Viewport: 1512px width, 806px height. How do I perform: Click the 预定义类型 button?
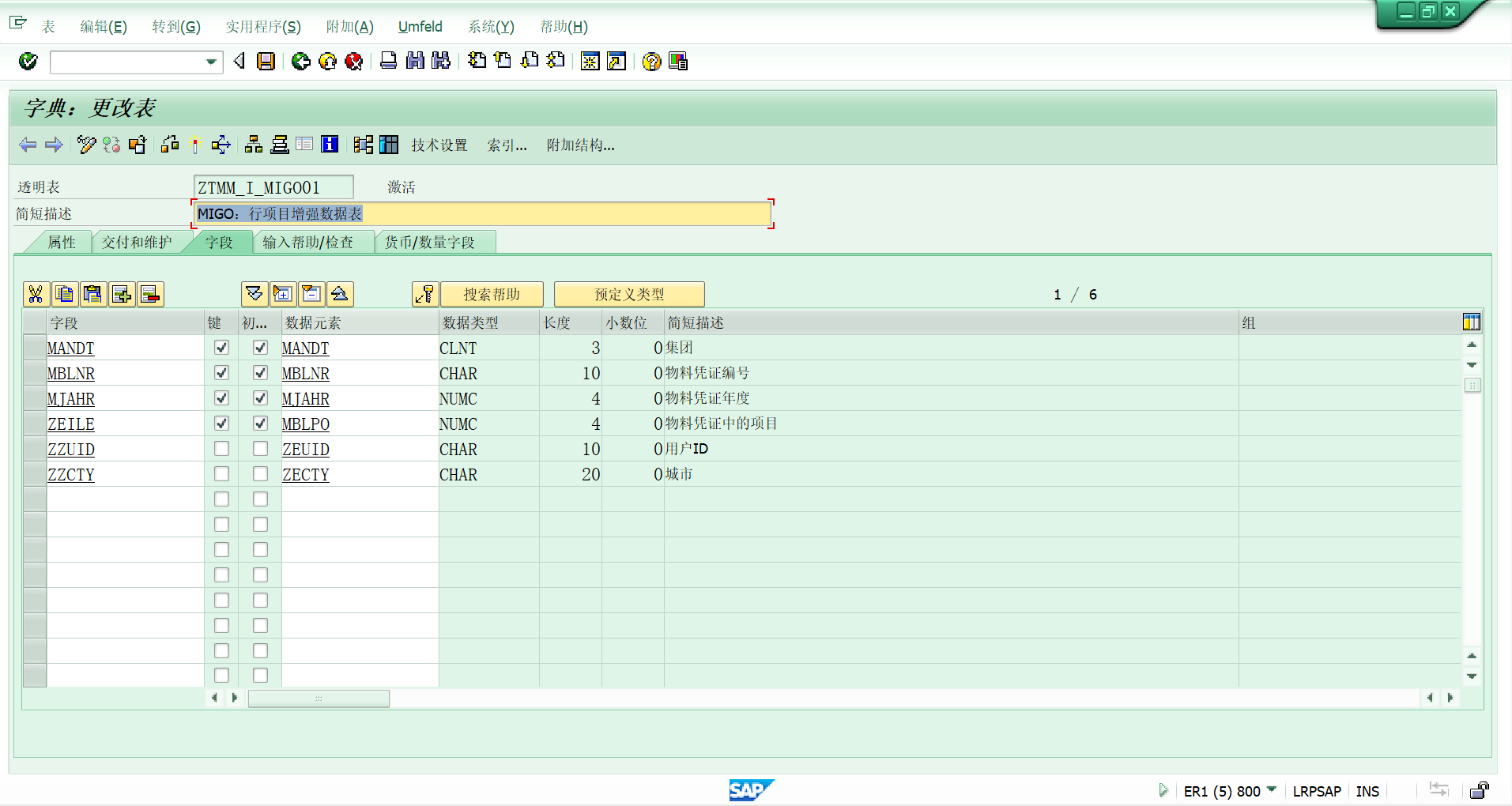click(628, 294)
